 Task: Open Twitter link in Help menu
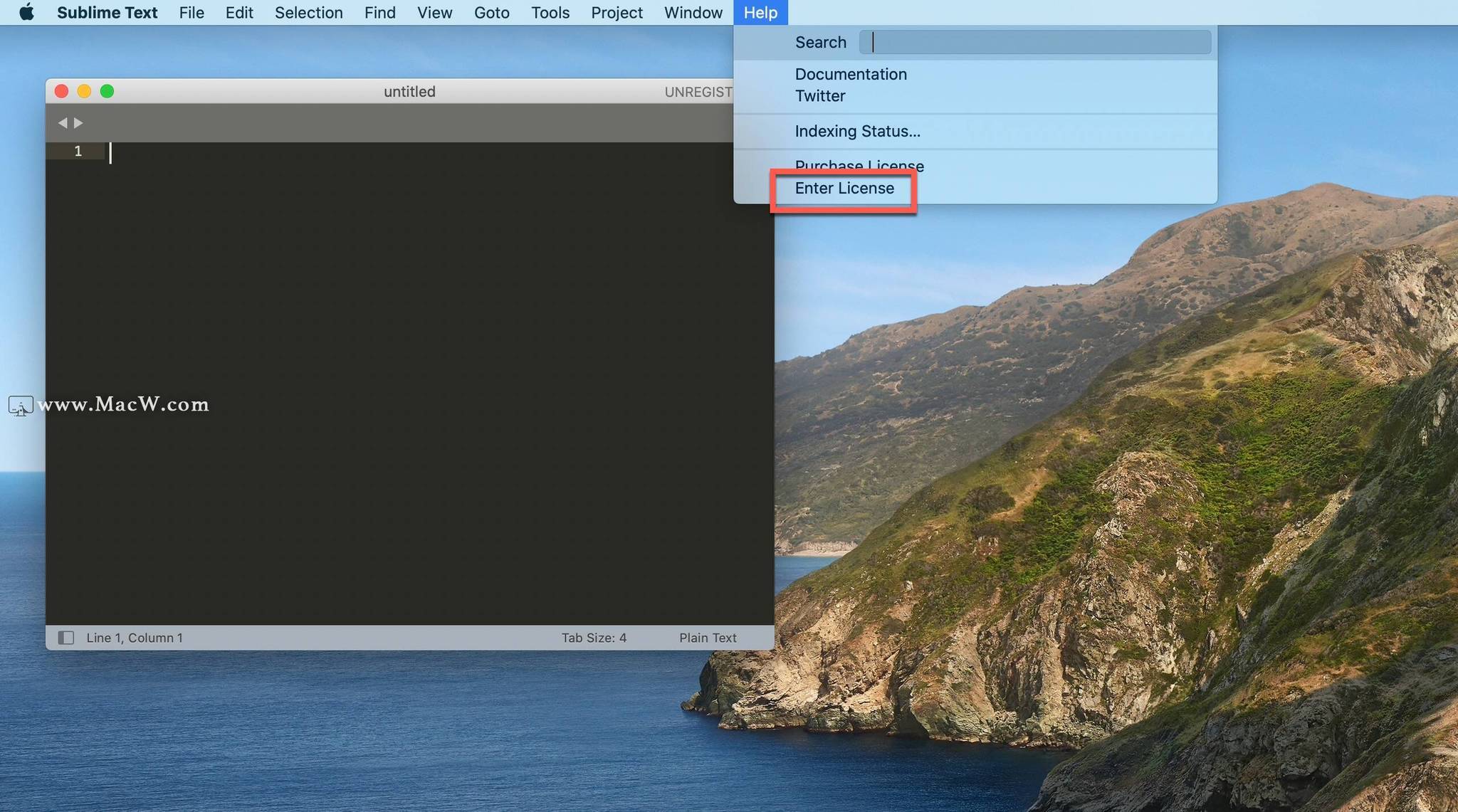pos(820,96)
